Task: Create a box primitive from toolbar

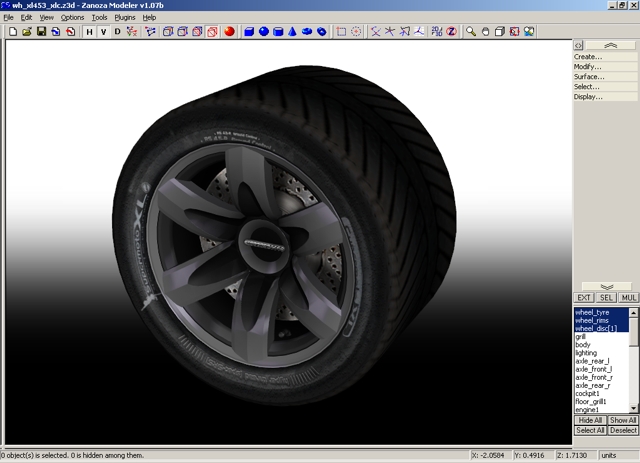Action: 249,32
